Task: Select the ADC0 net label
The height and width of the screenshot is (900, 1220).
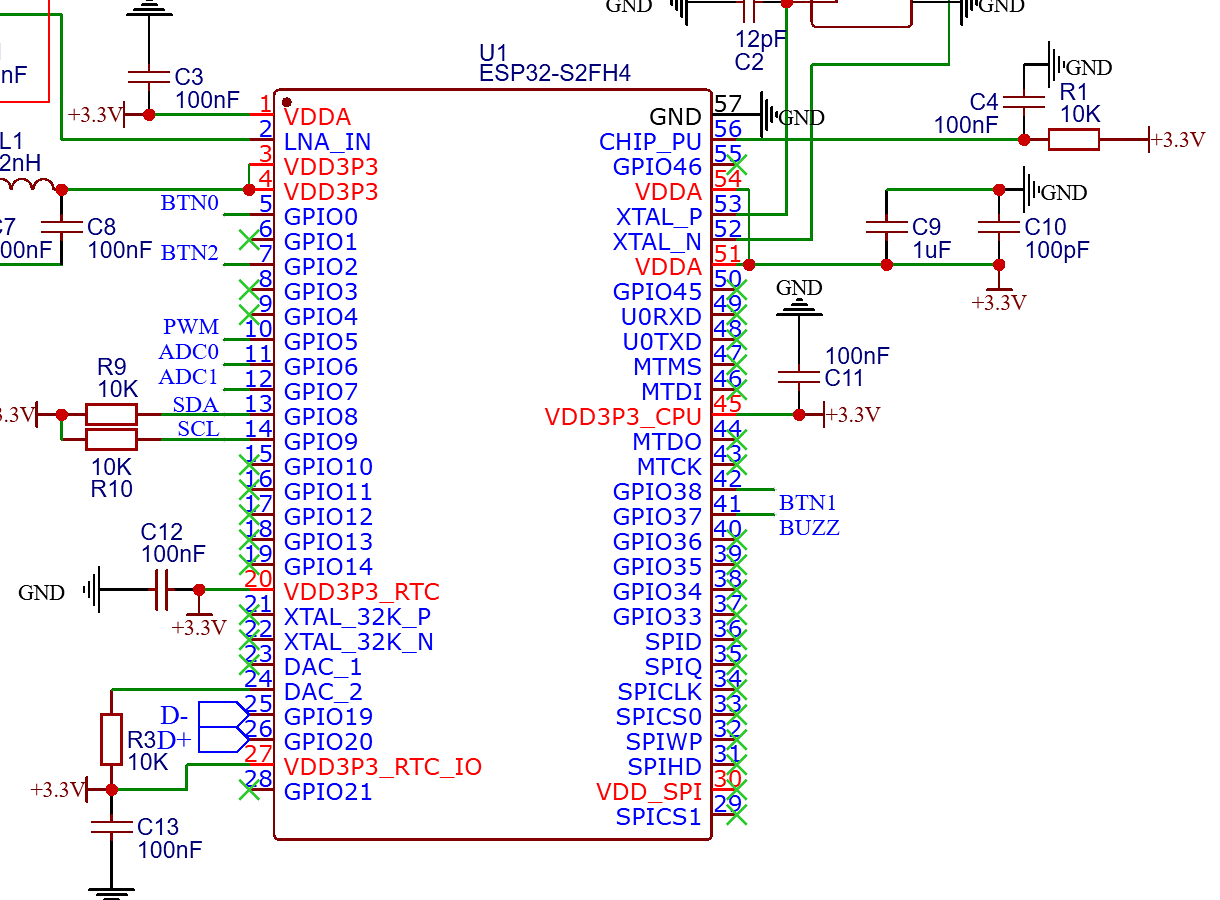Action: coord(189,352)
